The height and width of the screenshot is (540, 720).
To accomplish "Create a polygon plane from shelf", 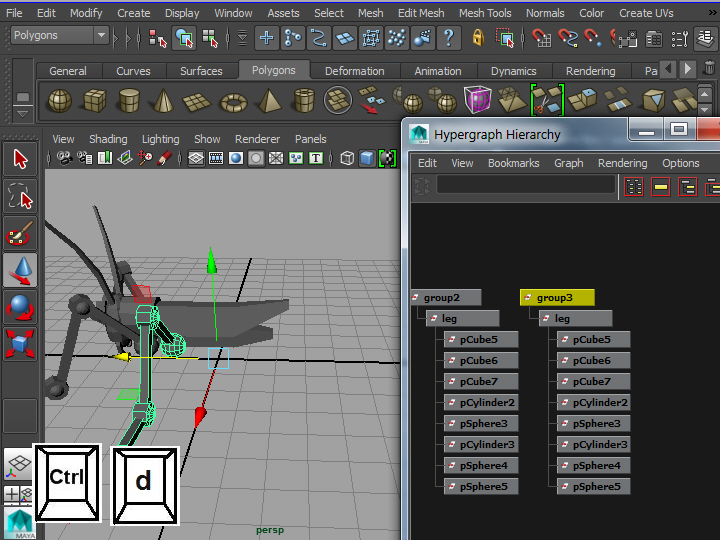I will 197,101.
